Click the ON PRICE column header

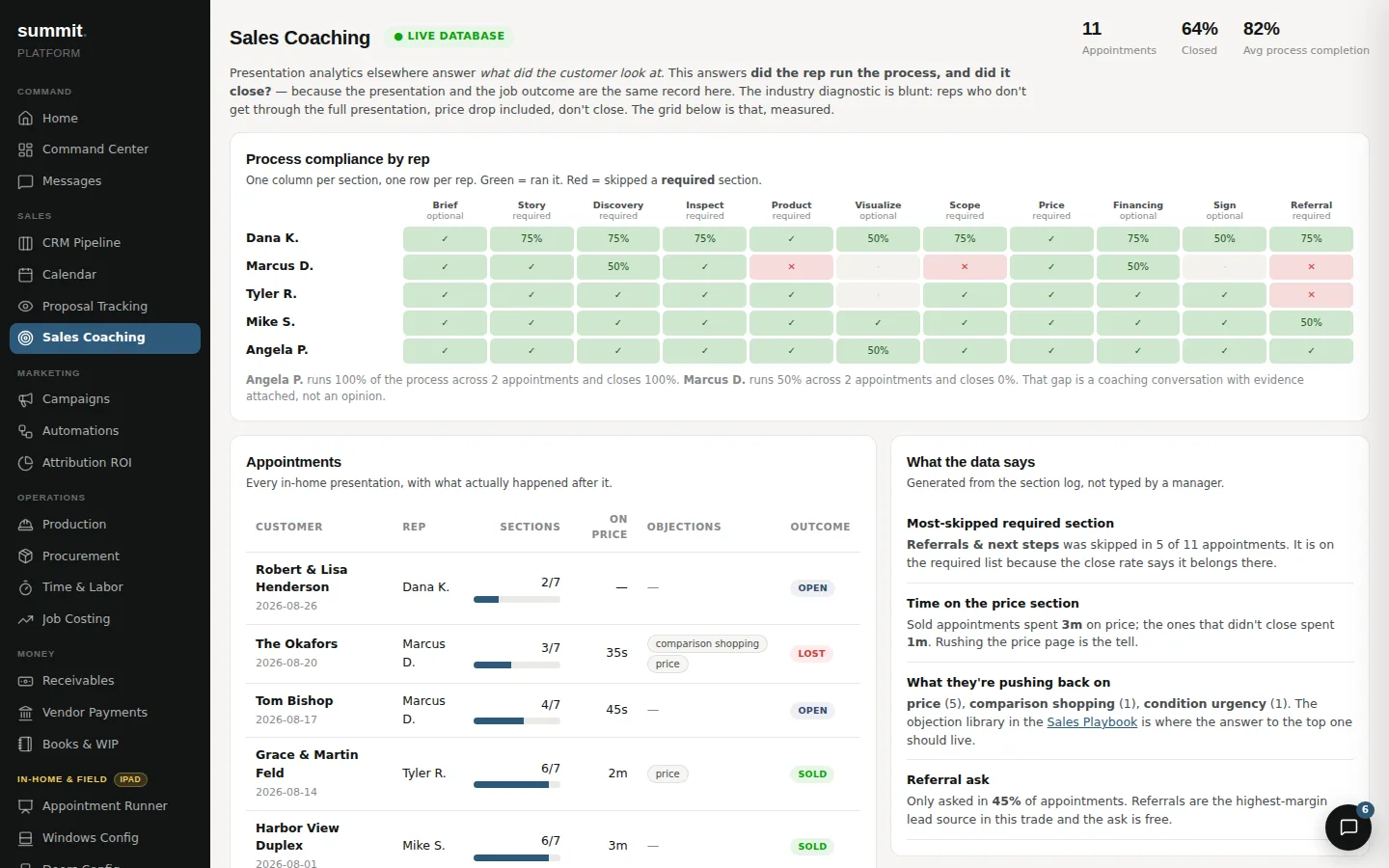click(x=610, y=527)
